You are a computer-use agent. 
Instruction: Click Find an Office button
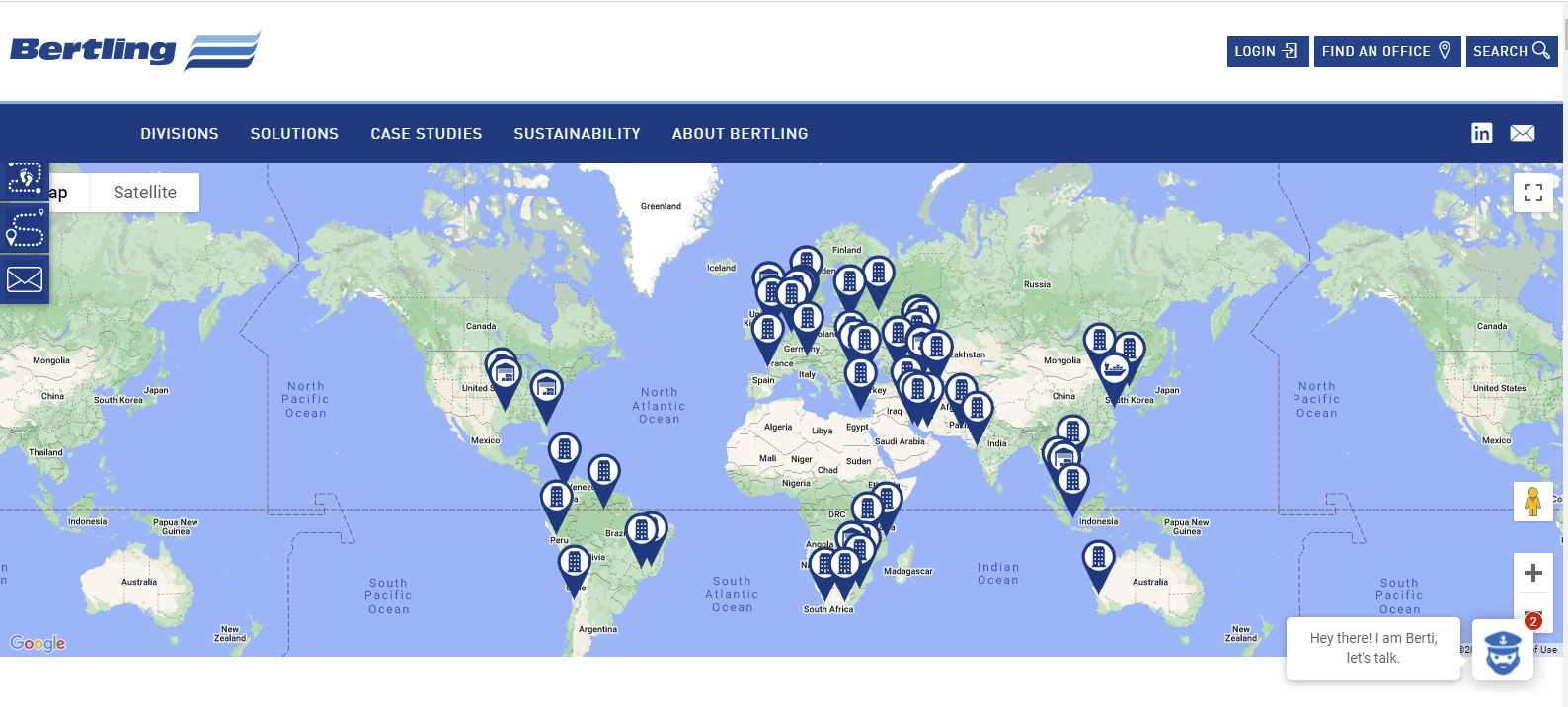(x=1386, y=51)
